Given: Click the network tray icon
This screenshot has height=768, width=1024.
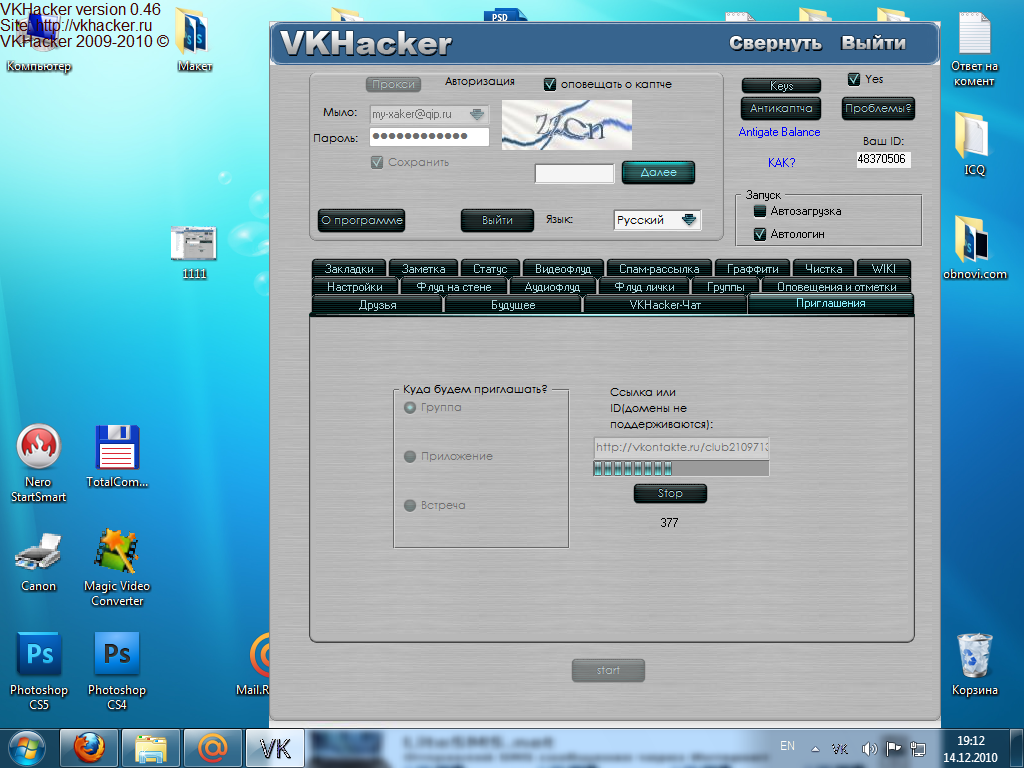Looking at the screenshot, I should [918, 748].
